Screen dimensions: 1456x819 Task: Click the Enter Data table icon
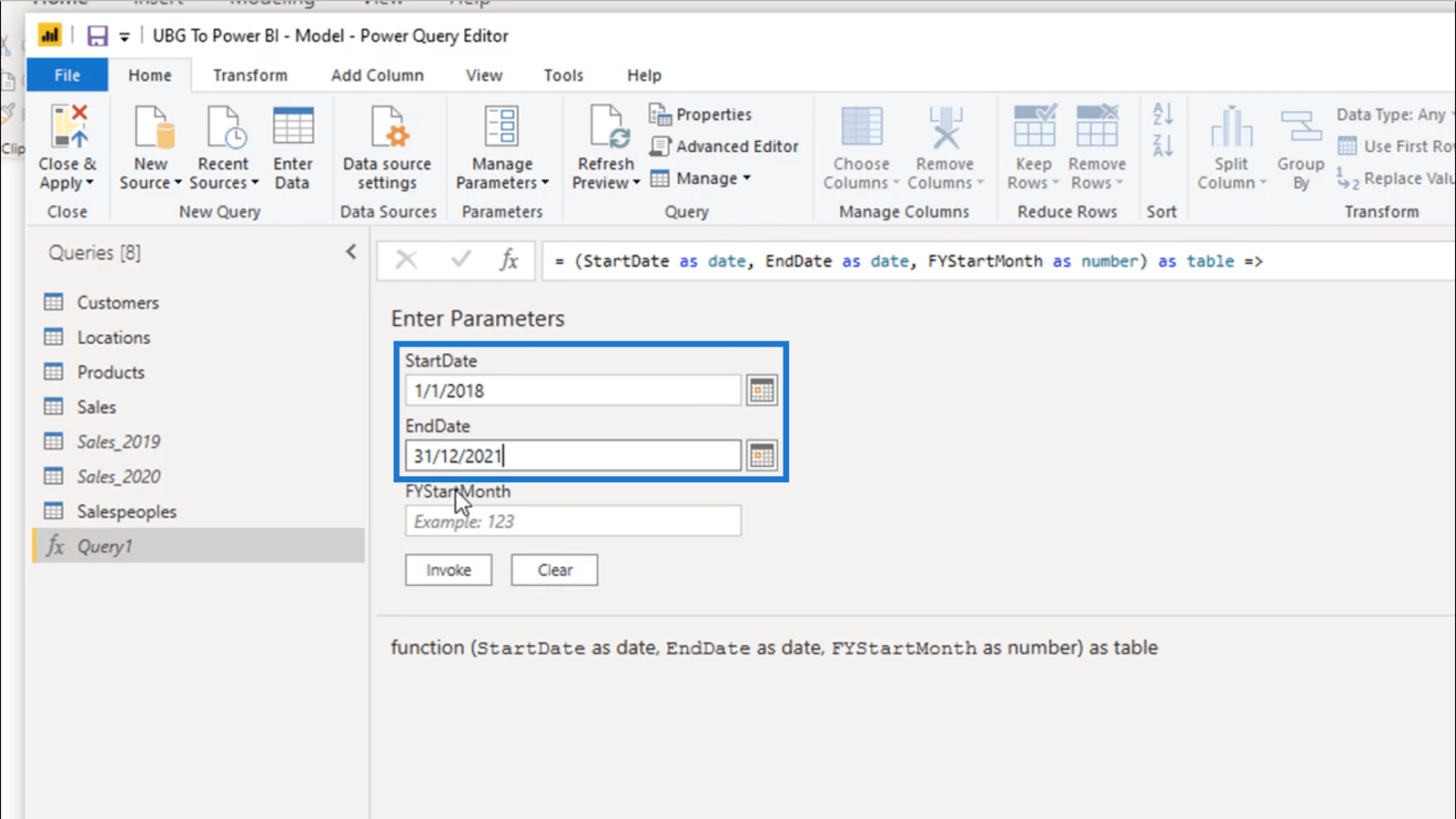point(293,126)
